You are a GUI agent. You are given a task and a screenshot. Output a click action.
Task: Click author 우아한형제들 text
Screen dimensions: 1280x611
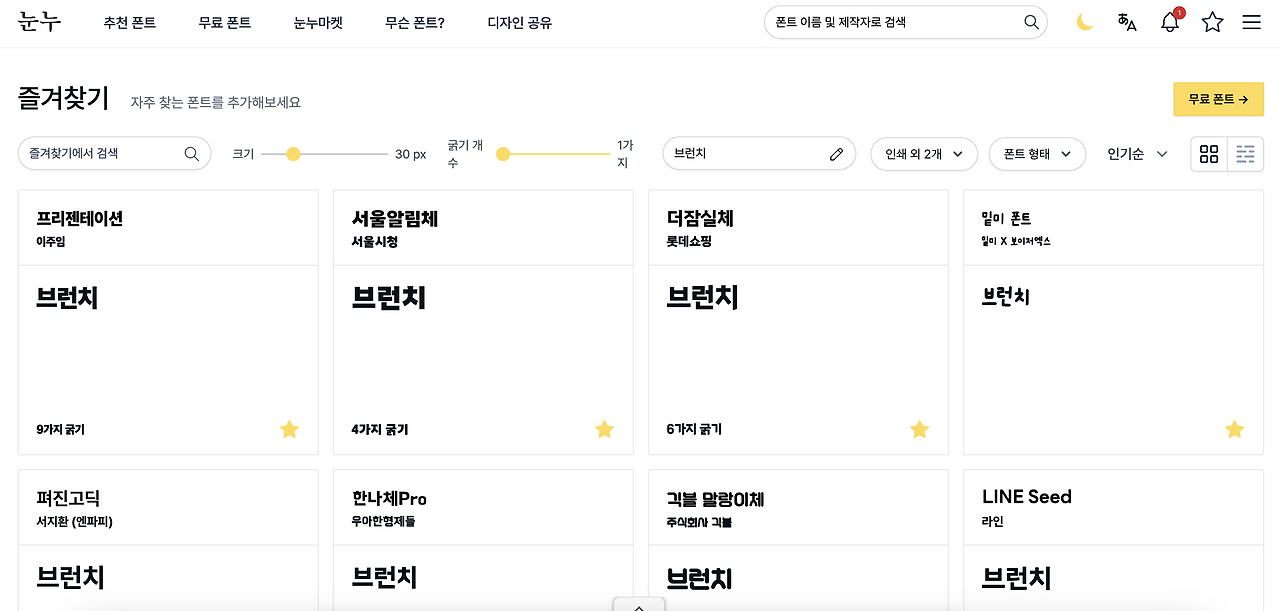(383, 522)
